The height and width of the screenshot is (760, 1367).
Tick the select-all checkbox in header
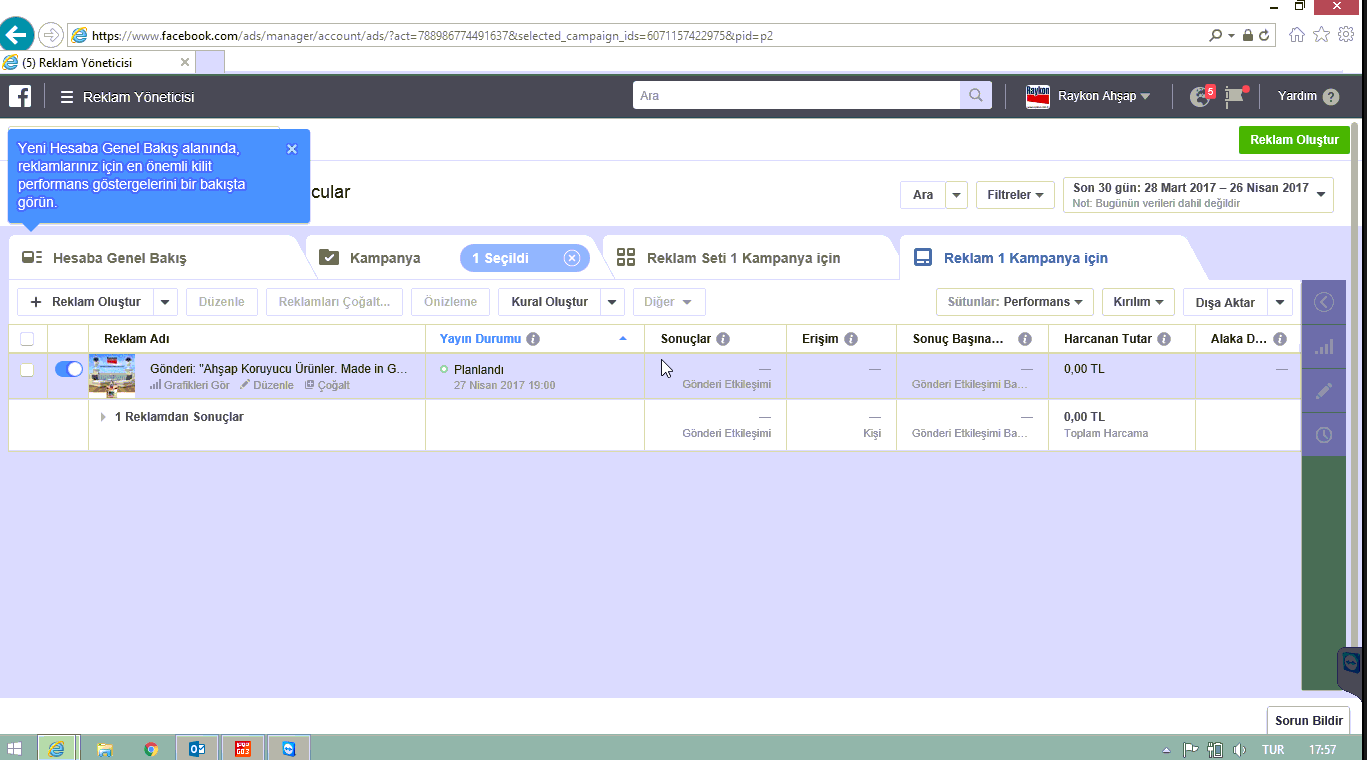coord(27,339)
